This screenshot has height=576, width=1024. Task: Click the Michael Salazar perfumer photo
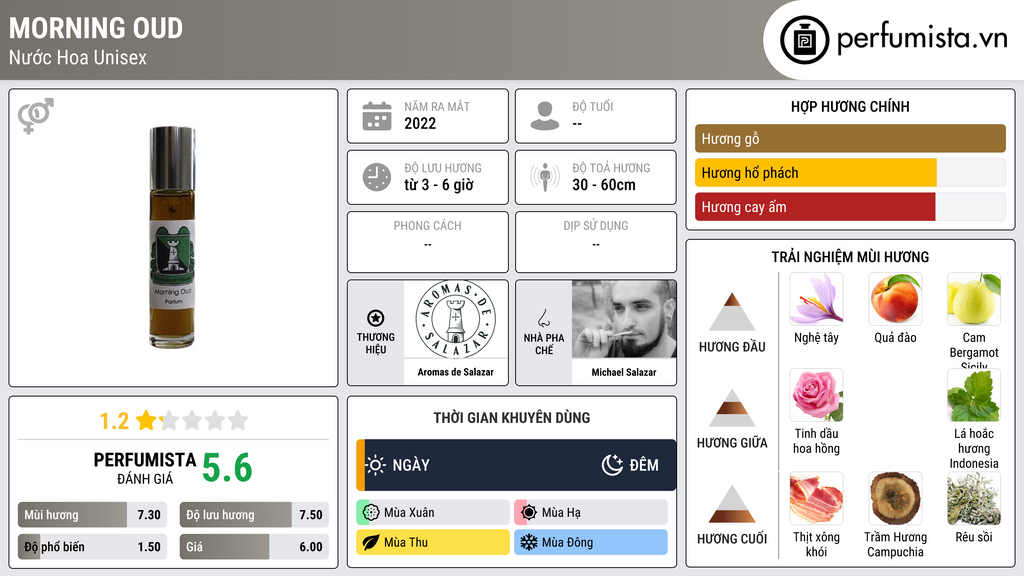[624, 319]
